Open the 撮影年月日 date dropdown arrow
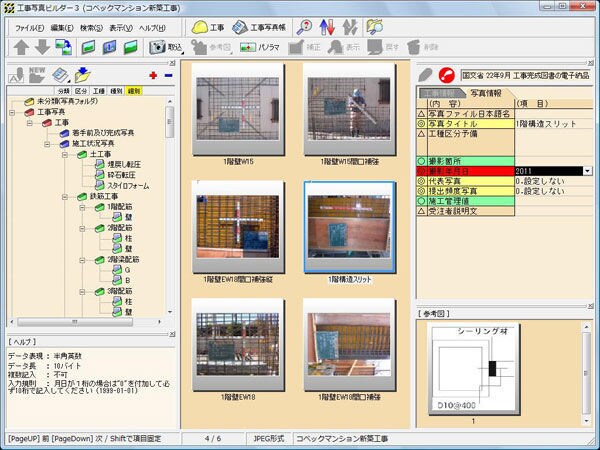The image size is (600, 450). tap(588, 171)
